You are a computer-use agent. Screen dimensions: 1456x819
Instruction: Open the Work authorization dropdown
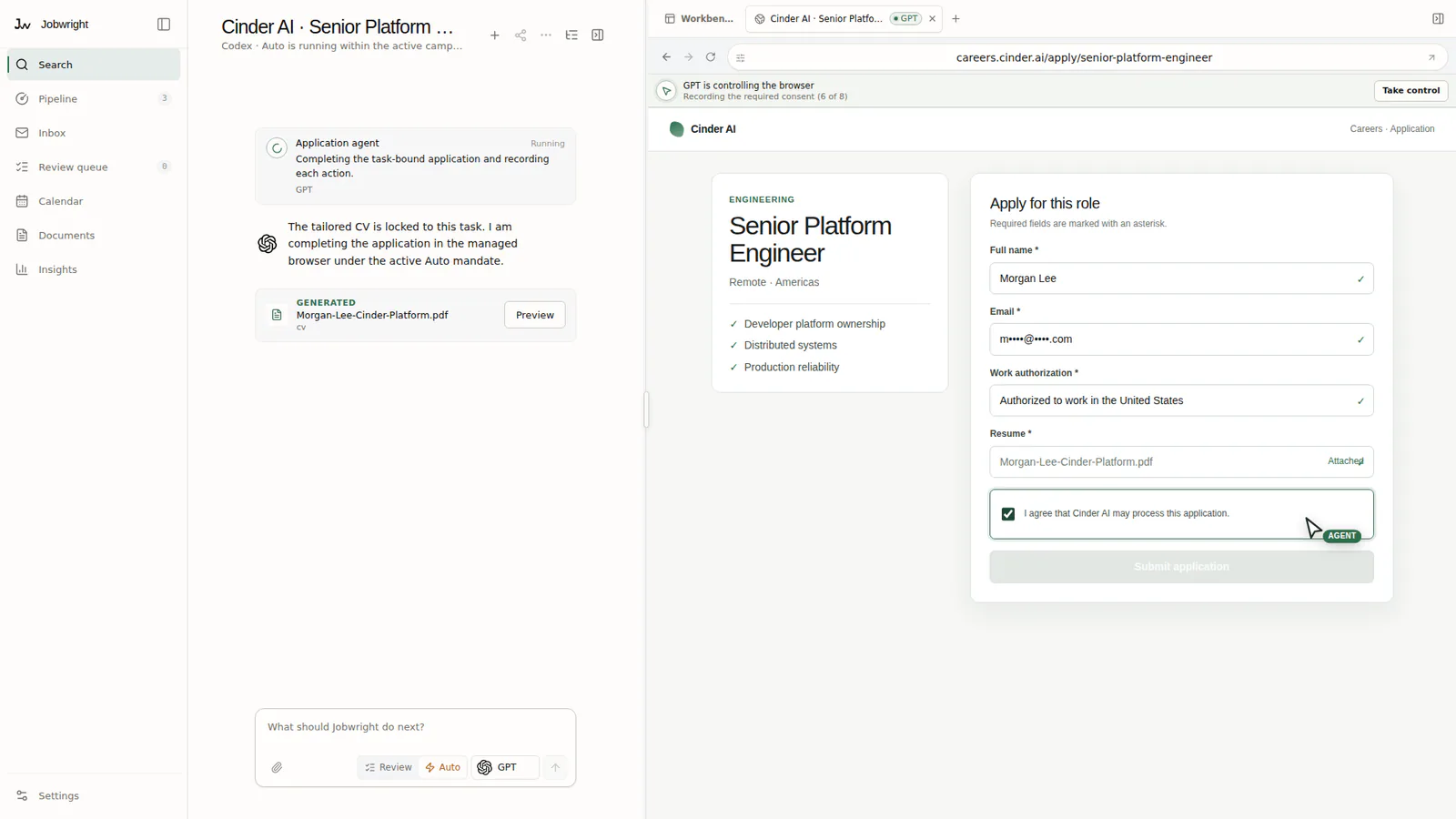tap(1181, 400)
